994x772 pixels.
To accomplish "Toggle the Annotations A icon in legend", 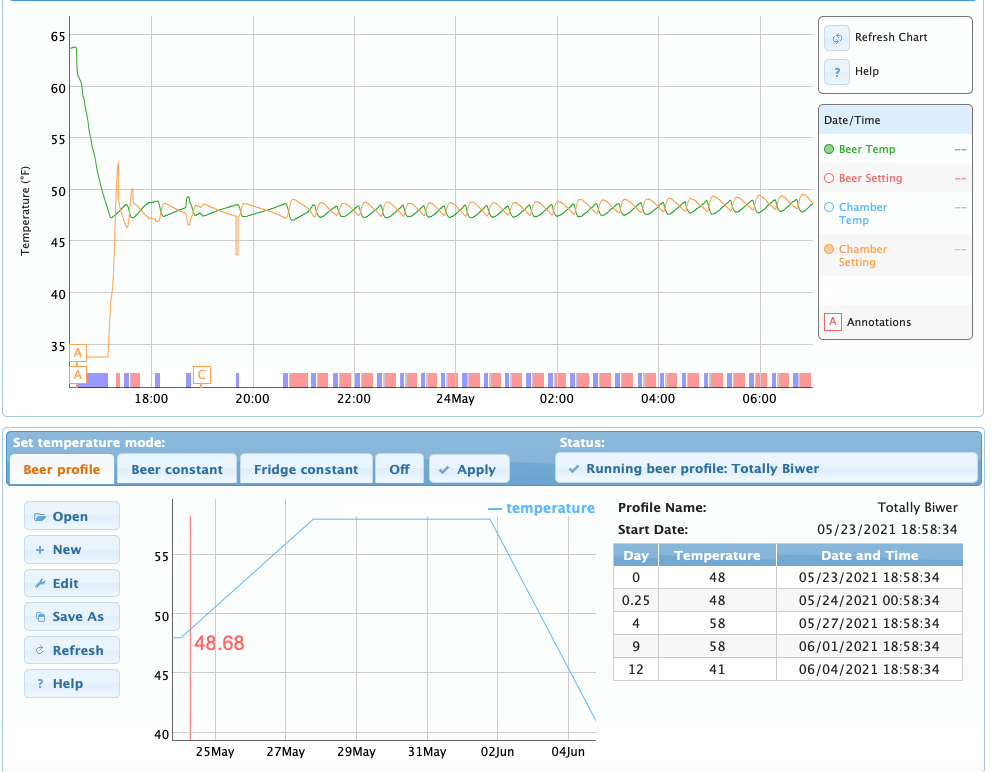I will [x=832, y=321].
